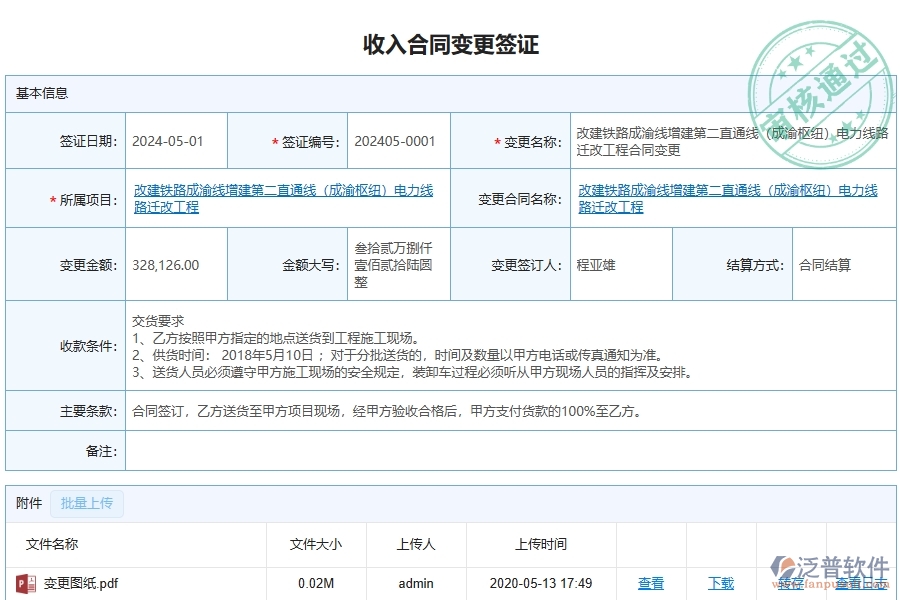900x600 pixels.
Task: Click the 附件 section label
Action: click(27, 503)
